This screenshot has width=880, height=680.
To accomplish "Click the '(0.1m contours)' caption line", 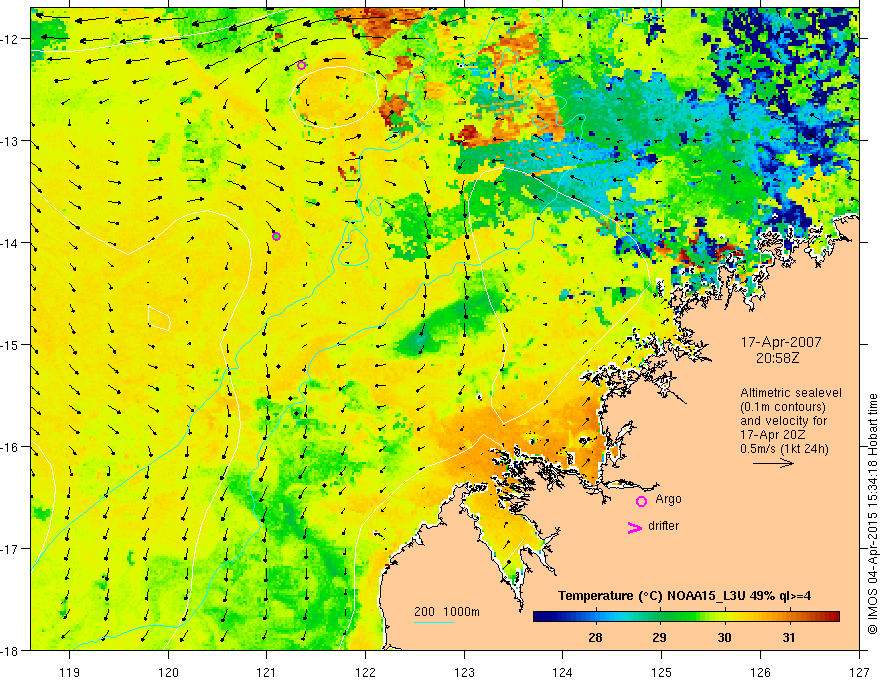I will point(783,407).
